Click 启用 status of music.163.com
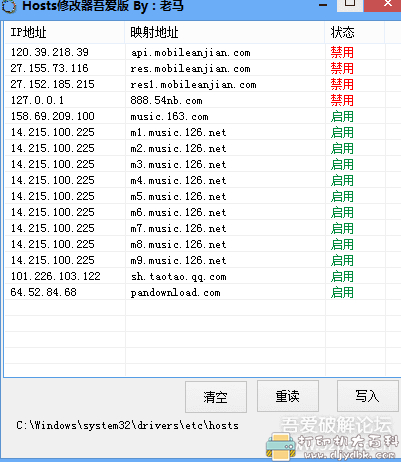This screenshot has height=462, width=401. [342, 116]
